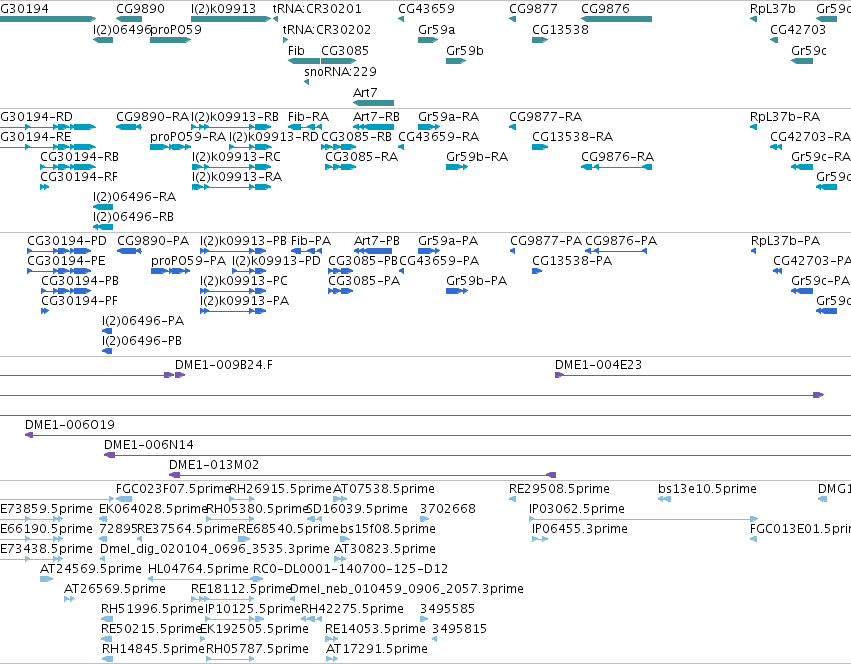Viewport: 851px width, 664px height.
Task: Select EST RH26915.5prime
Action: click(x=280, y=489)
